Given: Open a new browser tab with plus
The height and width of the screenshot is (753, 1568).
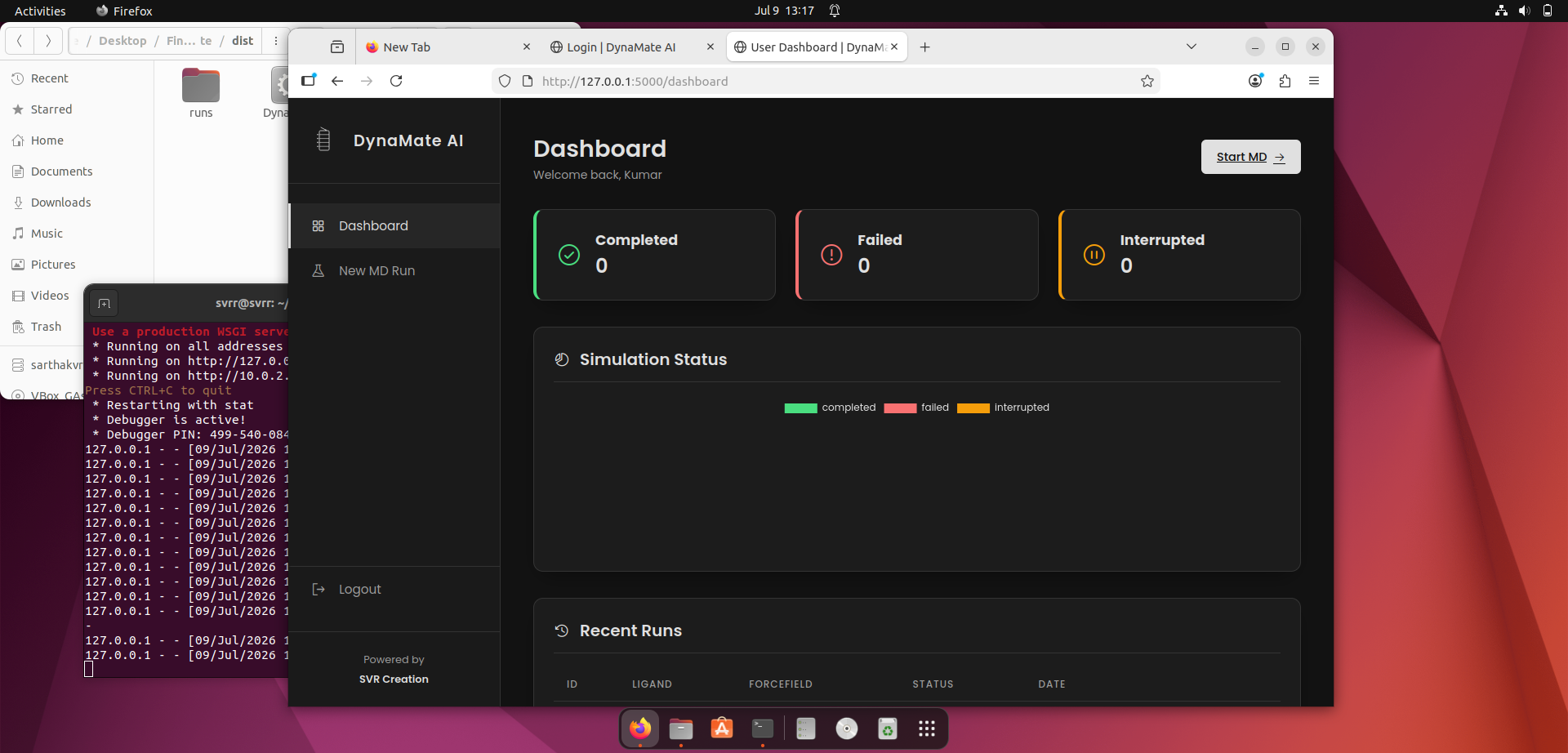Looking at the screenshot, I should pos(924,47).
